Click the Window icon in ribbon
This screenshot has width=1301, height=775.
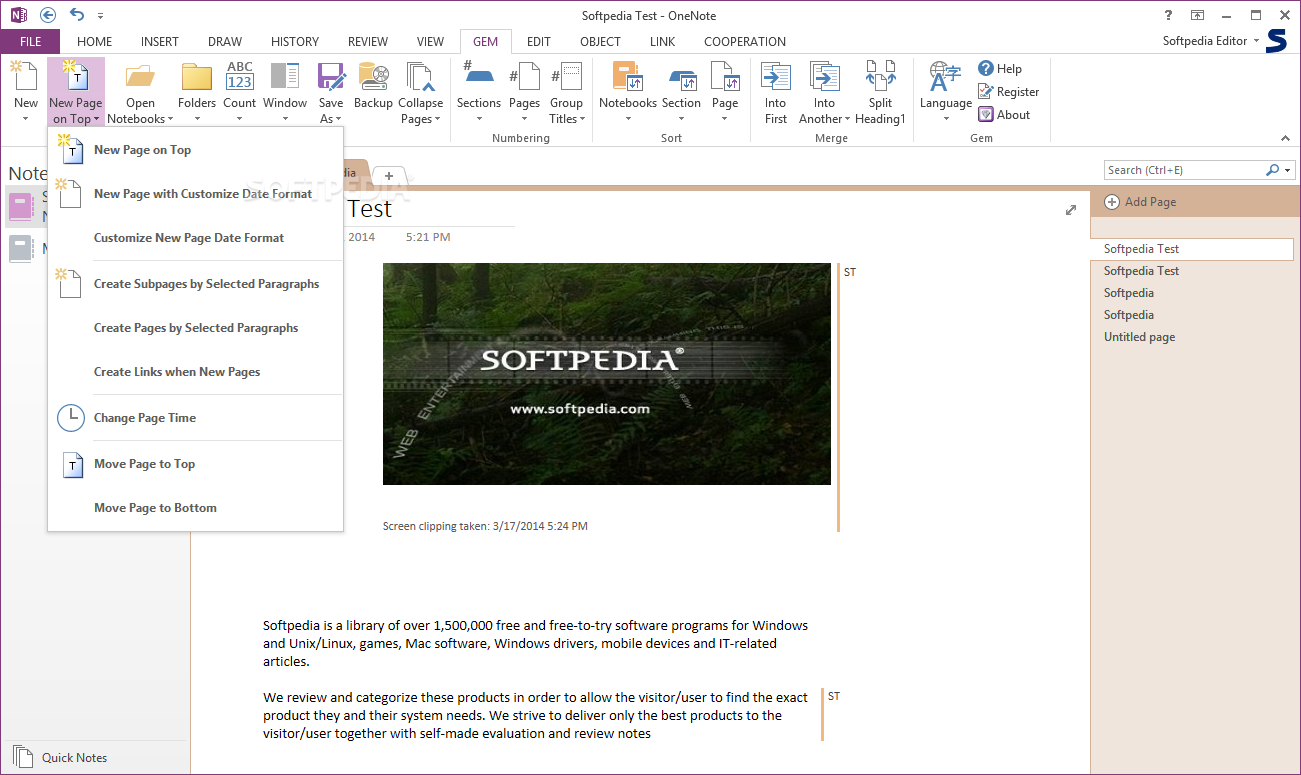pyautogui.click(x=285, y=78)
